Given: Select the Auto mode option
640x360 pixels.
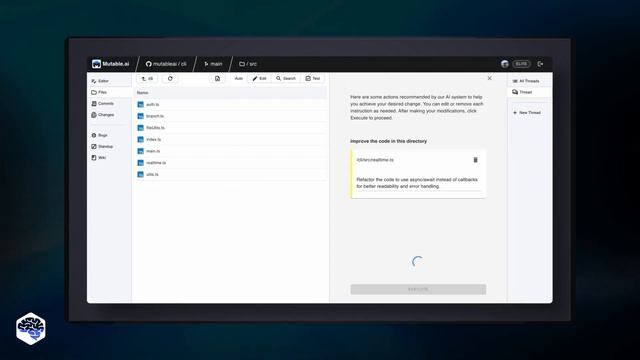Looking at the screenshot, I should 238,78.
